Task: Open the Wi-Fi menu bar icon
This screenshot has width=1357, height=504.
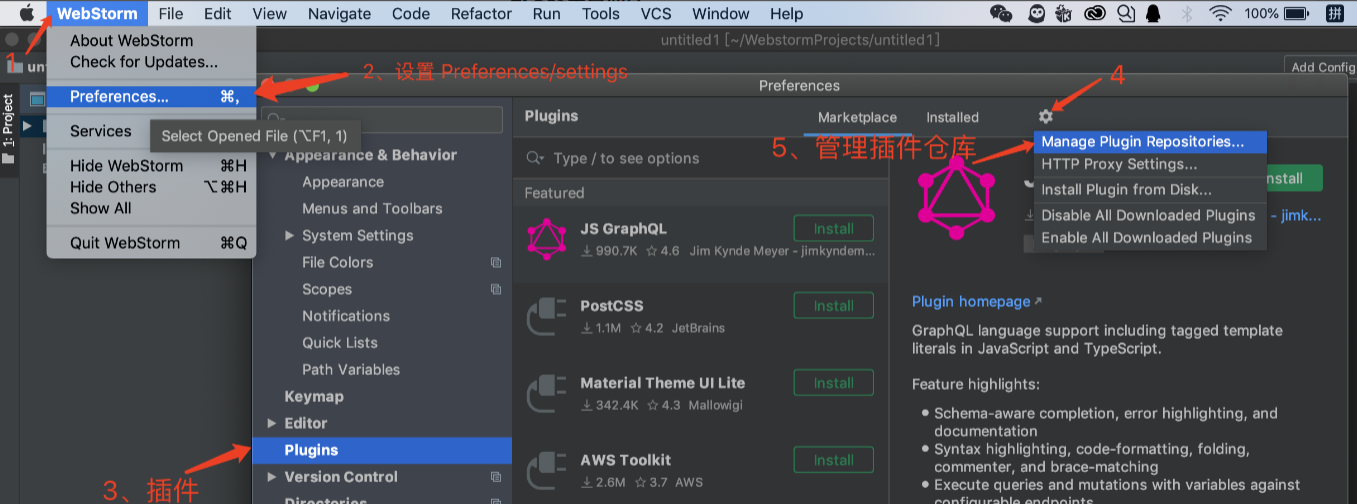Action: [x=1220, y=13]
